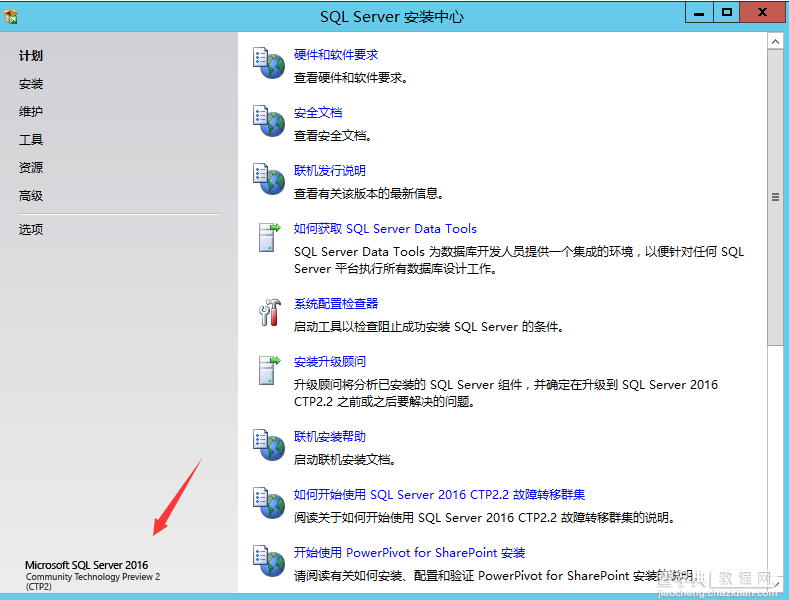Click the globe icon beside 联机安装帮助
Viewport: 789px width, 600px height.
[x=269, y=445]
